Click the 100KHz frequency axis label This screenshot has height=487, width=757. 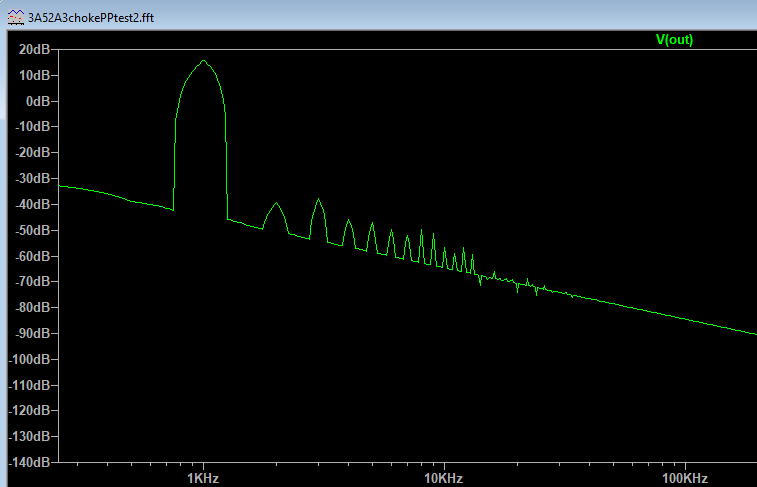pyautogui.click(x=685, y=478)
